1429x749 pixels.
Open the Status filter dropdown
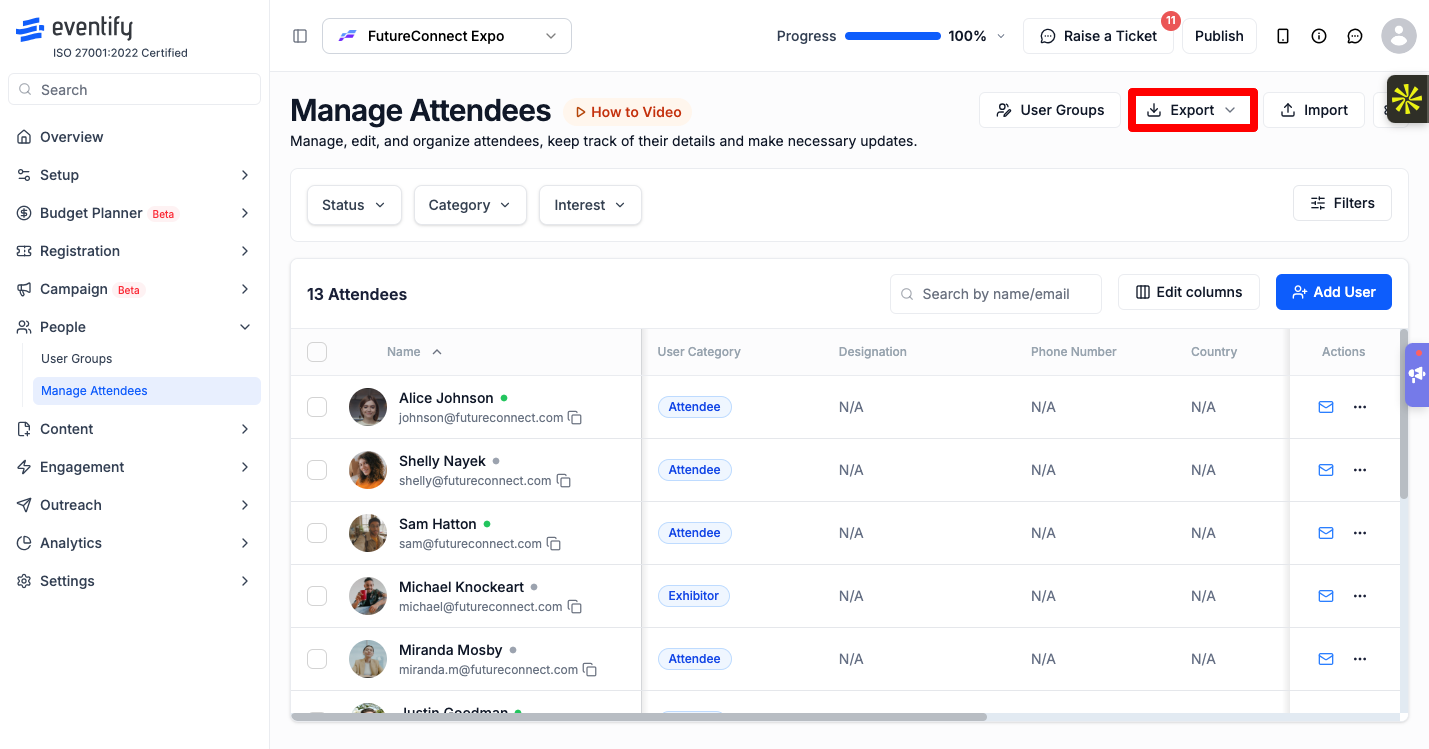[354, 205]
